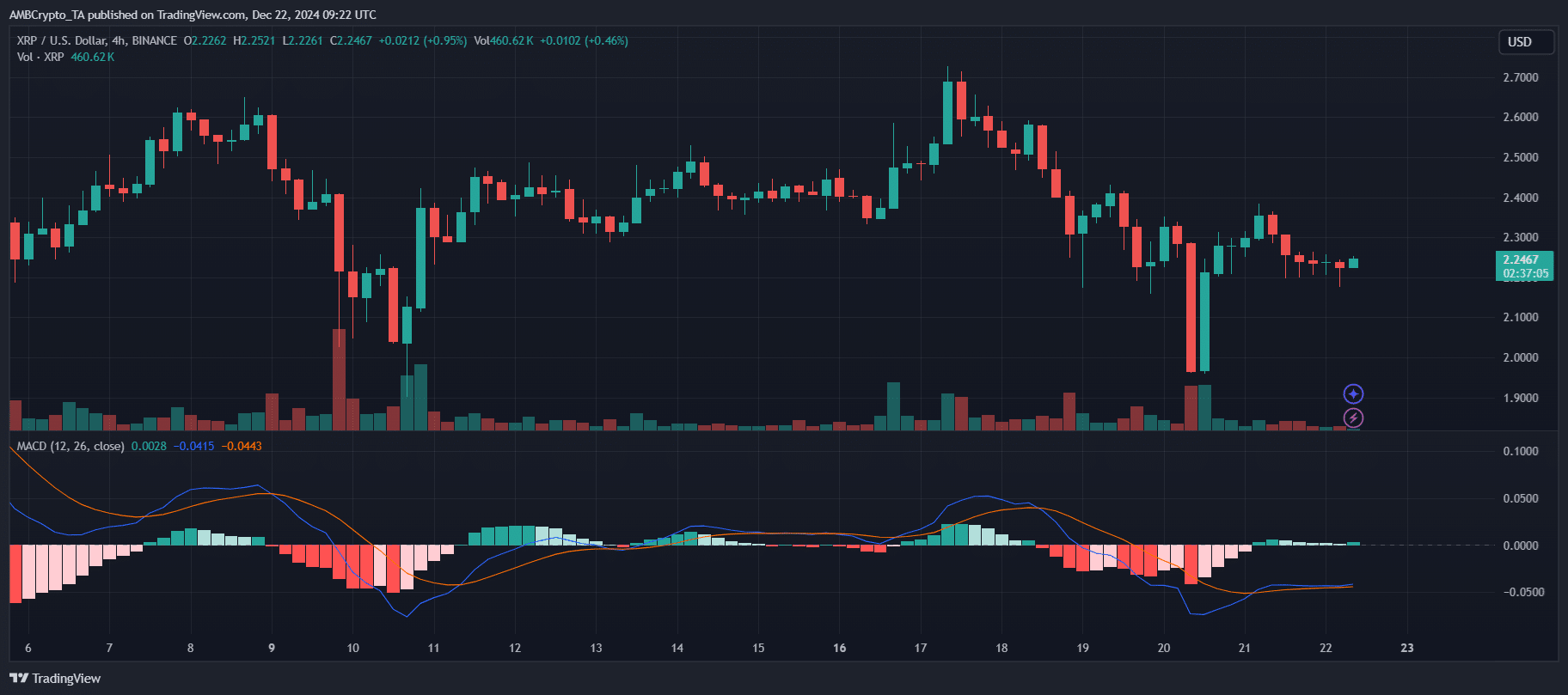
Task: Click the MACD histogram value 0.0028
Action: click(x=149, y=446)
